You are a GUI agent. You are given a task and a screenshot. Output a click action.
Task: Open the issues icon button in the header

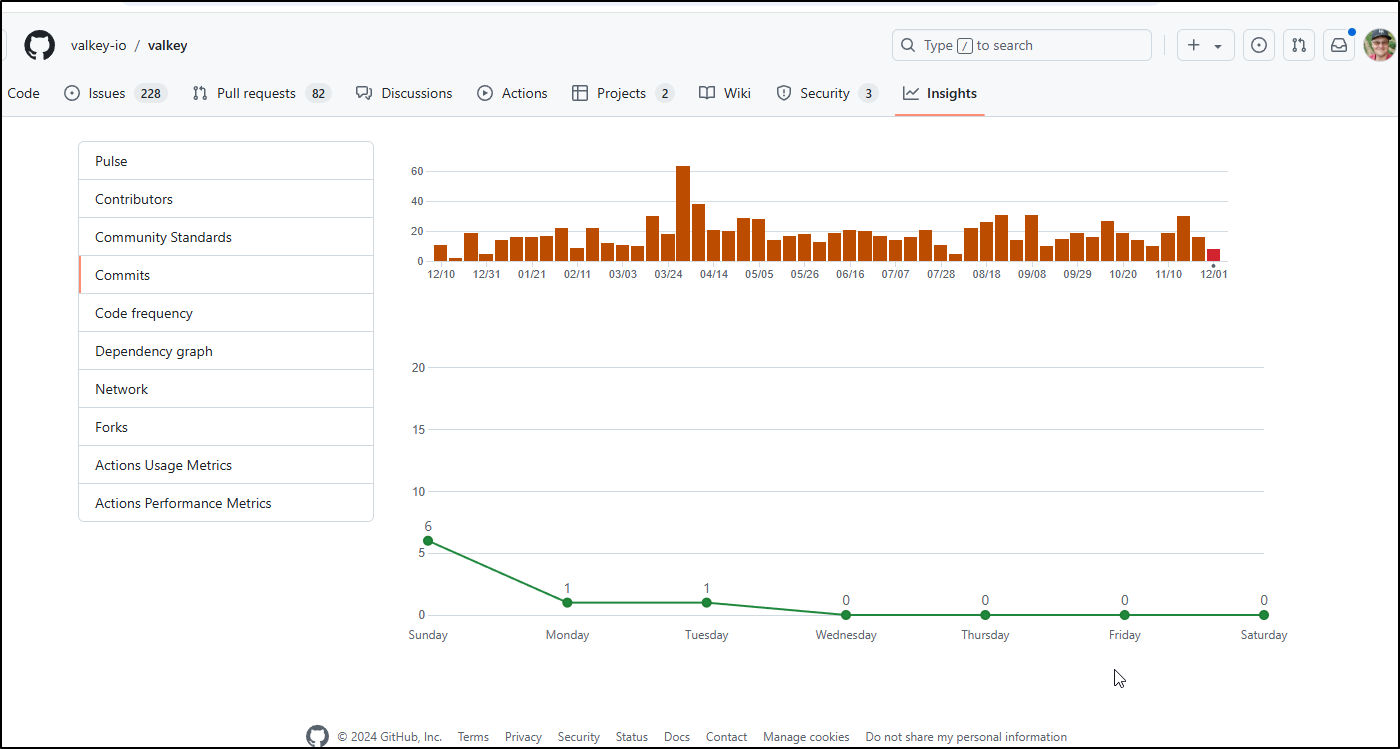coord(1259,45)
